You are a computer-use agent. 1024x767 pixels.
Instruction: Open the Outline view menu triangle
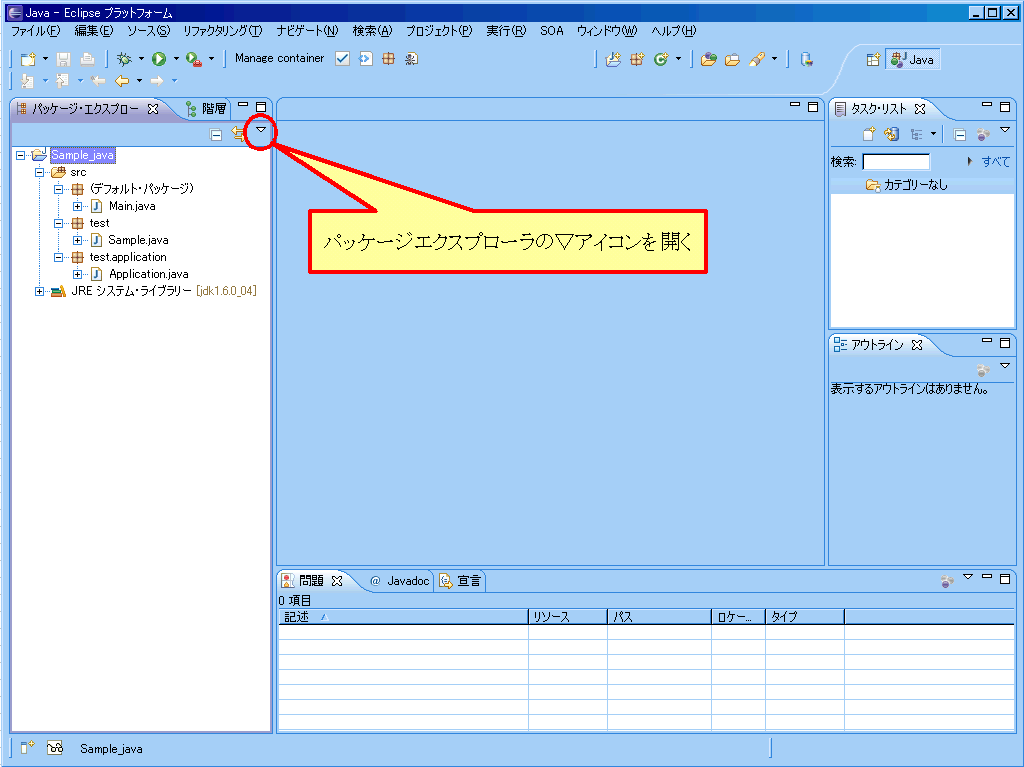(1005, 366)
